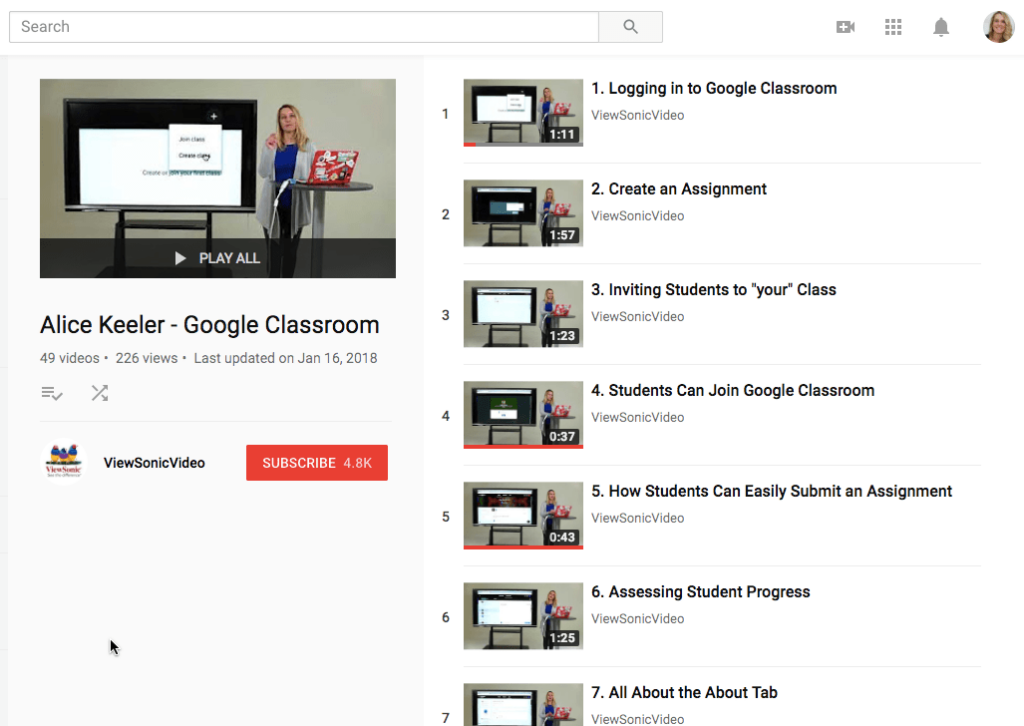Click ViewSonicVideo under Assessing Student Progress
The width and height of the screenshot is (1024, 726).
pyautogui.click(x=637, y=618)
